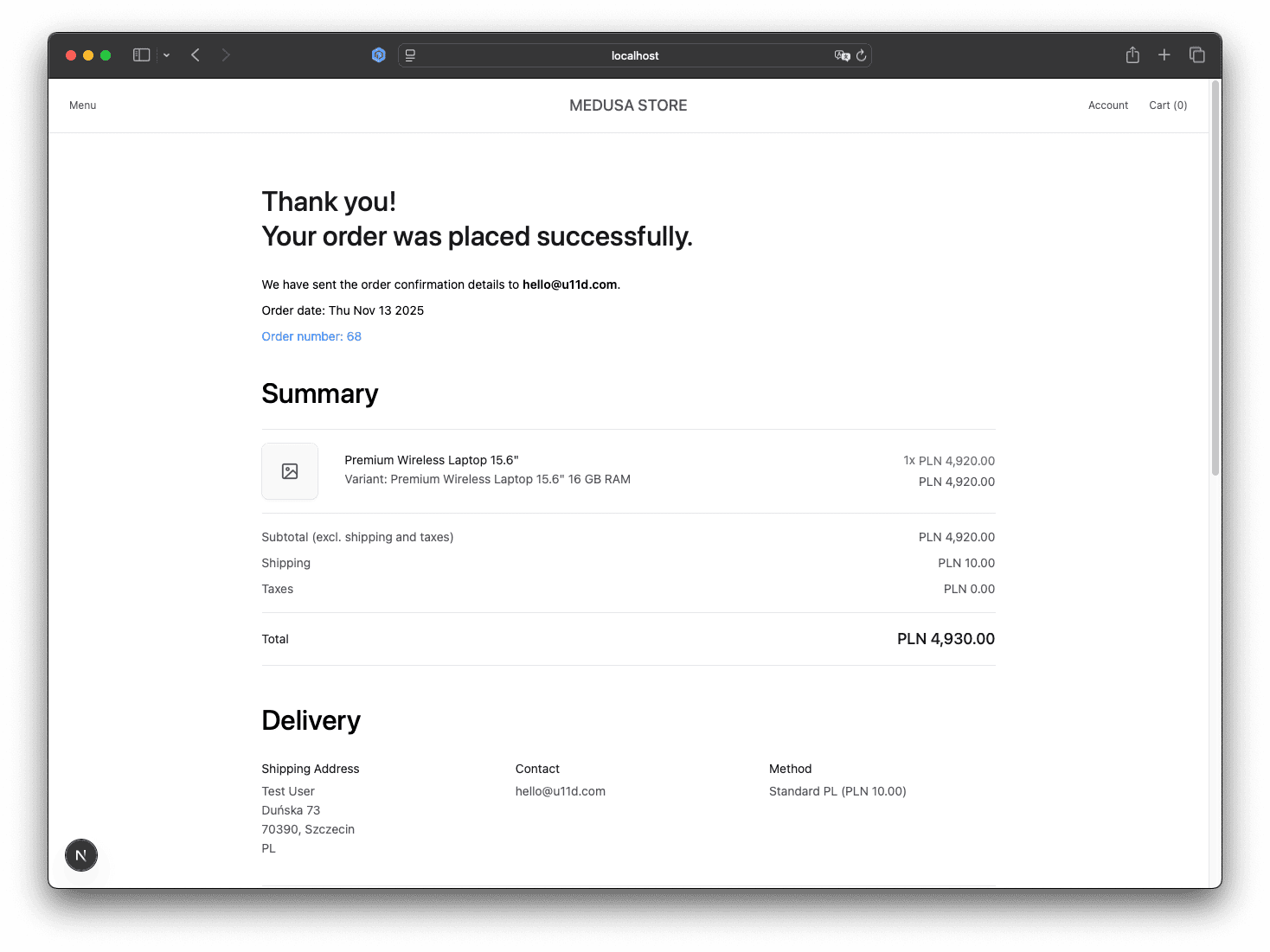Open the Share sheet icon

(x=1132, y=55)
